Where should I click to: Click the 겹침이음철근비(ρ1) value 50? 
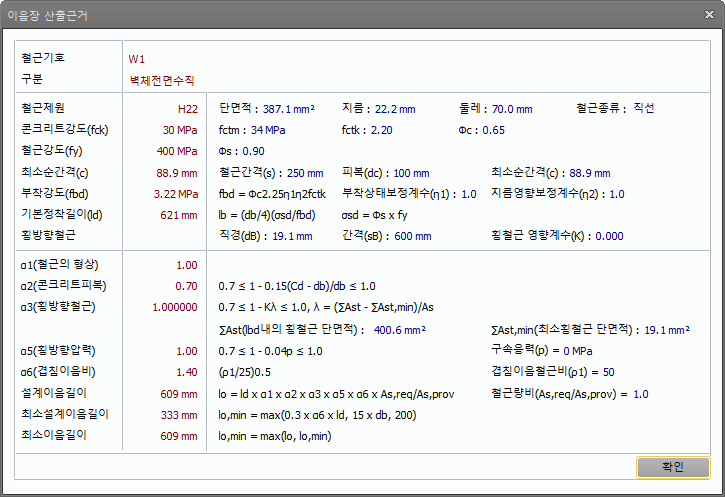608,372
